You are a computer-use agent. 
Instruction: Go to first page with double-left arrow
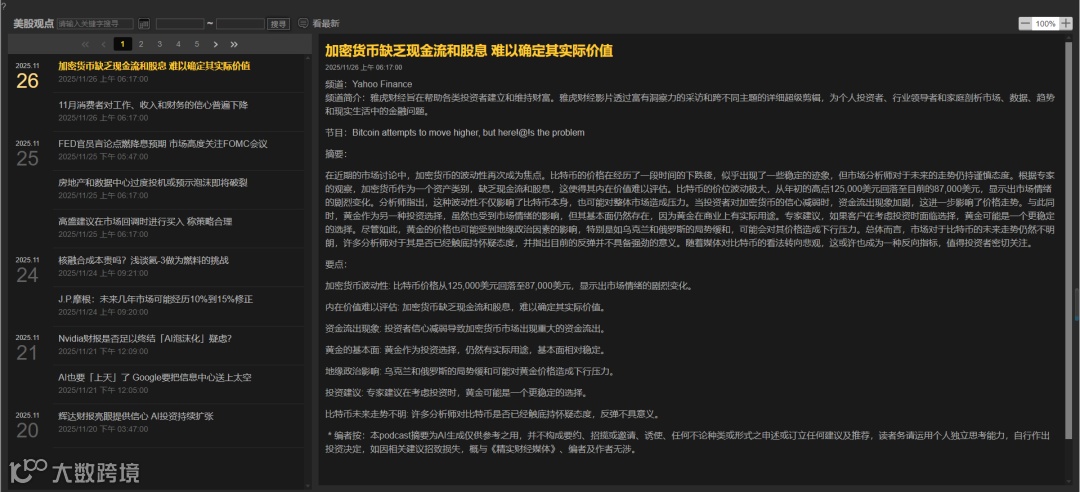pos(85,44)
